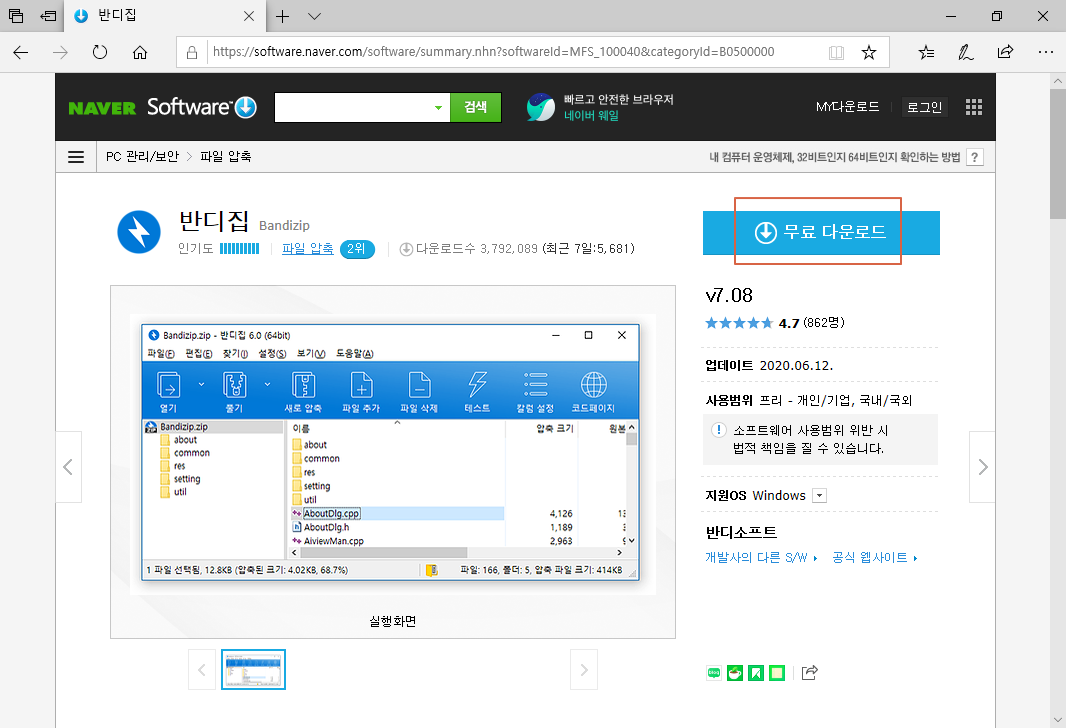Share via the fourth green square icon
The height and width of the screenshot is (728, 1066).
pos(777,673)
